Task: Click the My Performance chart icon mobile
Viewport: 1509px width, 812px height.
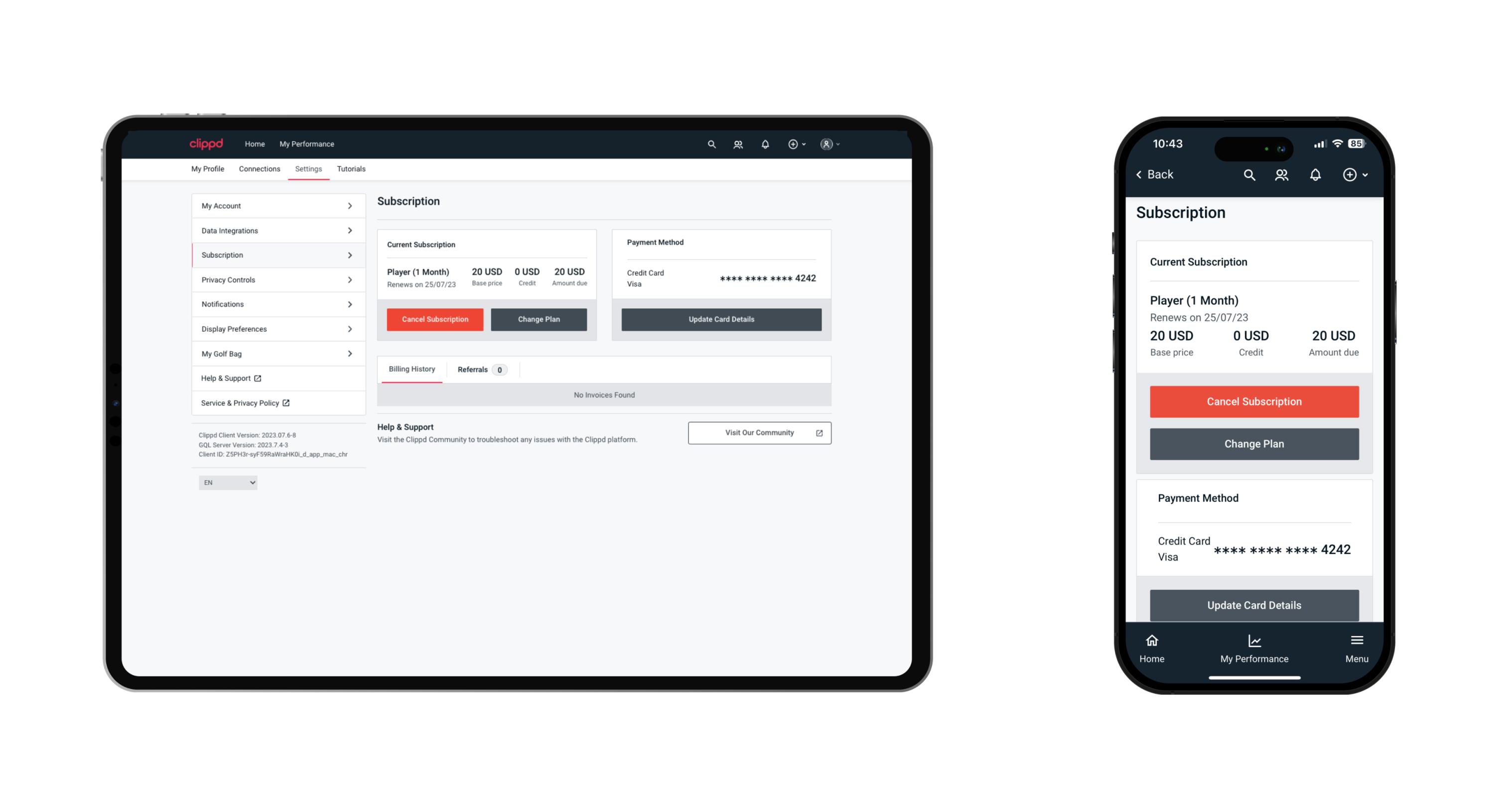Action: click(x=1254, y=641)
